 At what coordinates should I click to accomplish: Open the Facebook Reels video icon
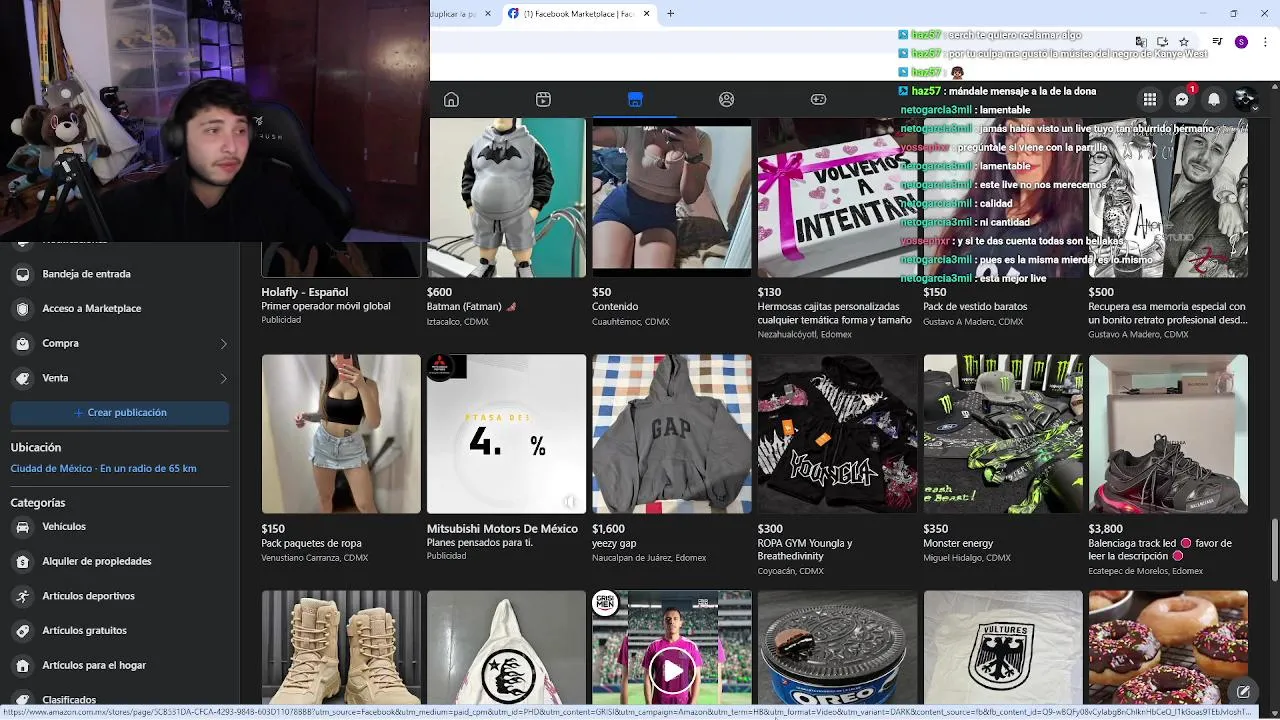pos(543,99)
